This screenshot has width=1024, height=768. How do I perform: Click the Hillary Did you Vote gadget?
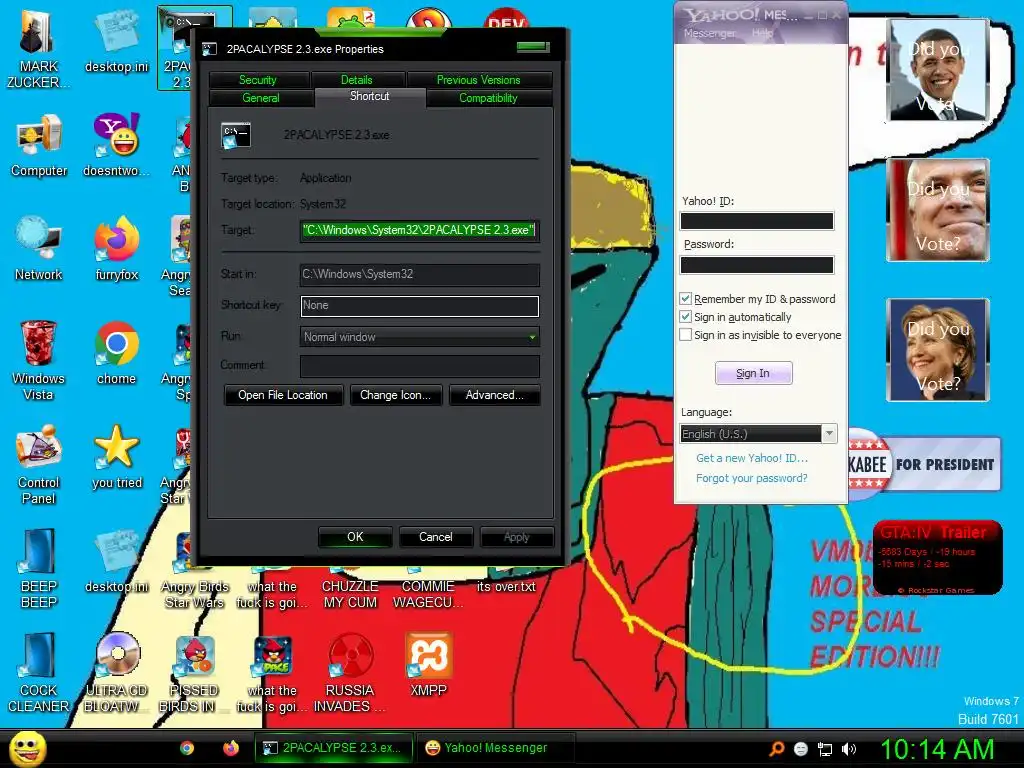point(938,349)
